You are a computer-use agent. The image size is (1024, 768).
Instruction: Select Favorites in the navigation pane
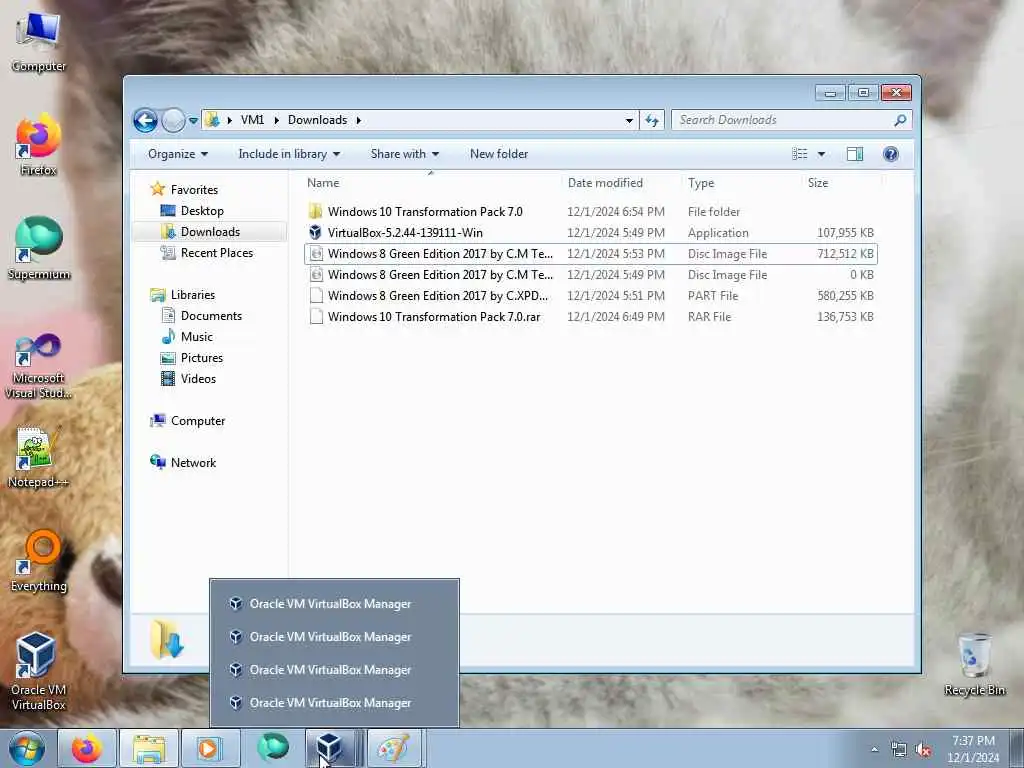[x=194, y=189]
